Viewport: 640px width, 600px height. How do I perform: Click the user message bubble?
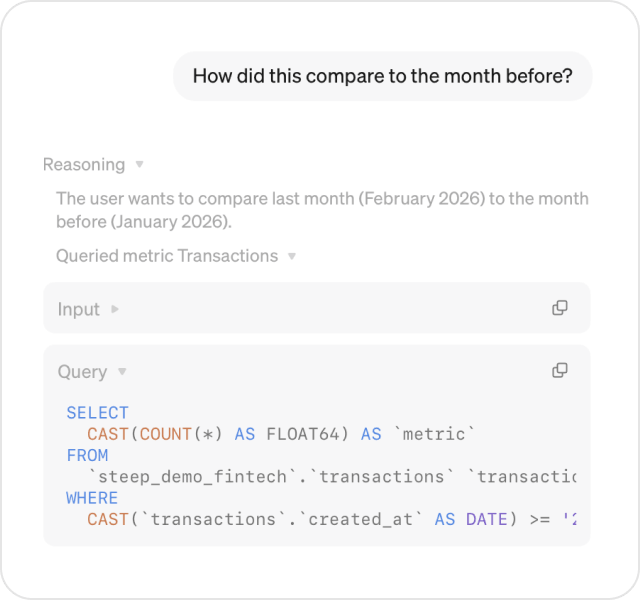click(x=382, y=76)
